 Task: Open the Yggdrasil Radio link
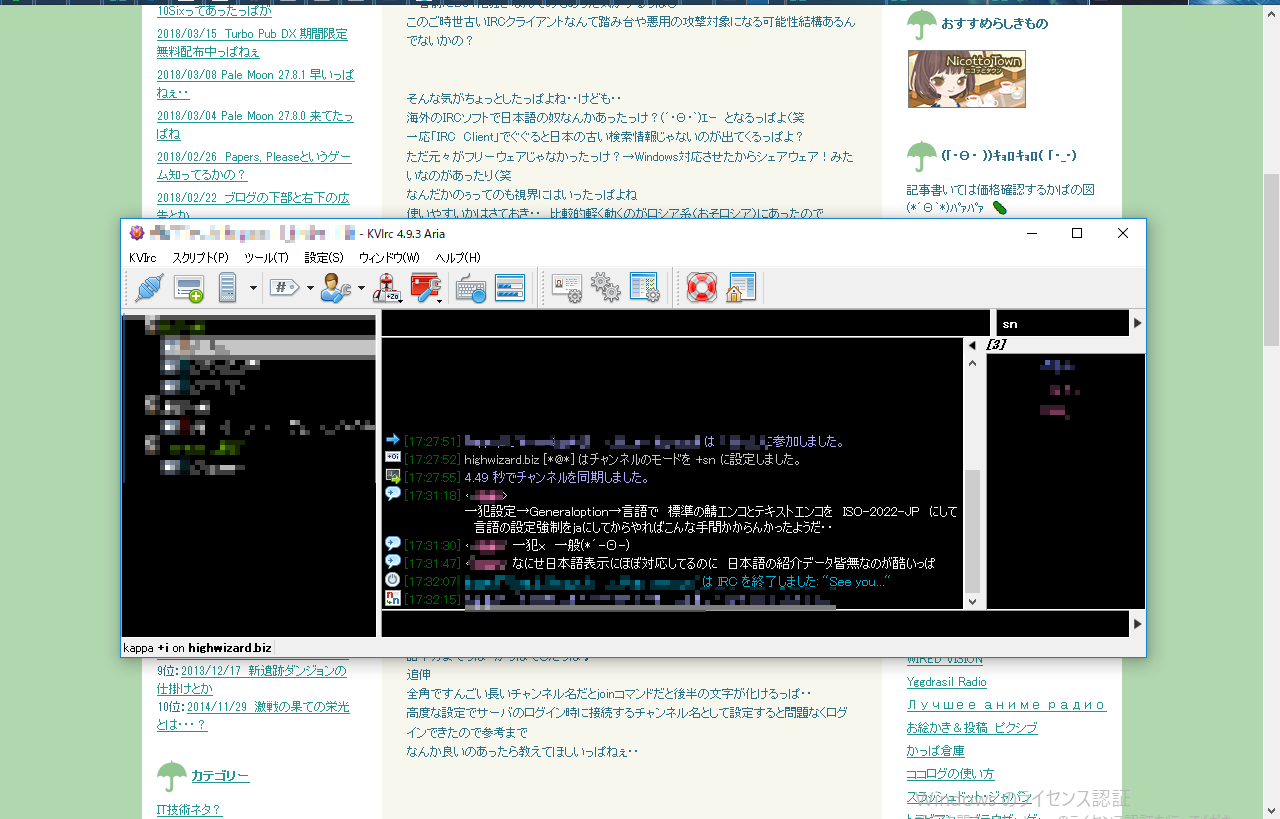point(946,682)
